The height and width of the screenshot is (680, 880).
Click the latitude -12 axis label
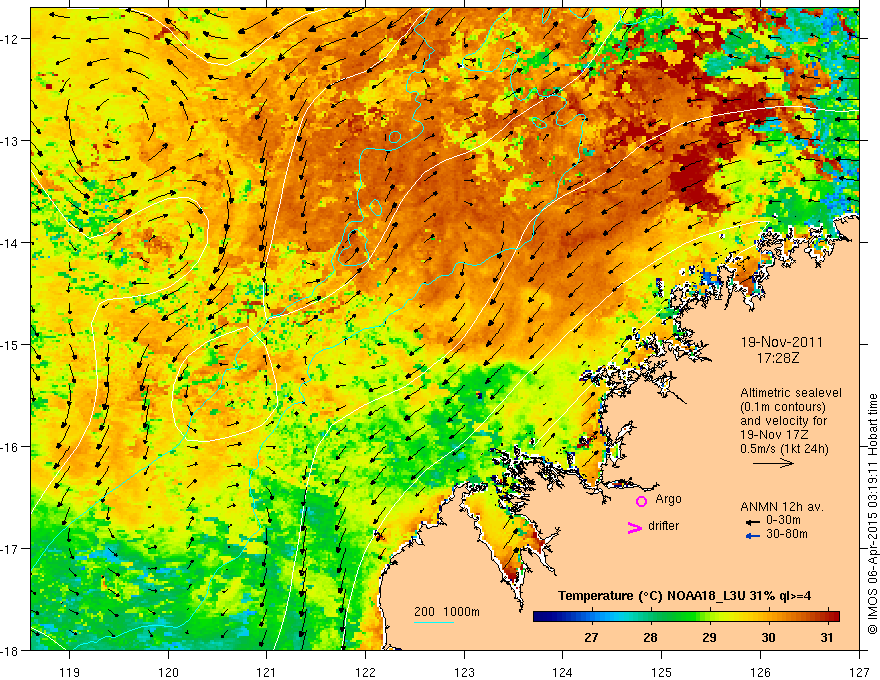pyautogui.click(x=11, y=39)
